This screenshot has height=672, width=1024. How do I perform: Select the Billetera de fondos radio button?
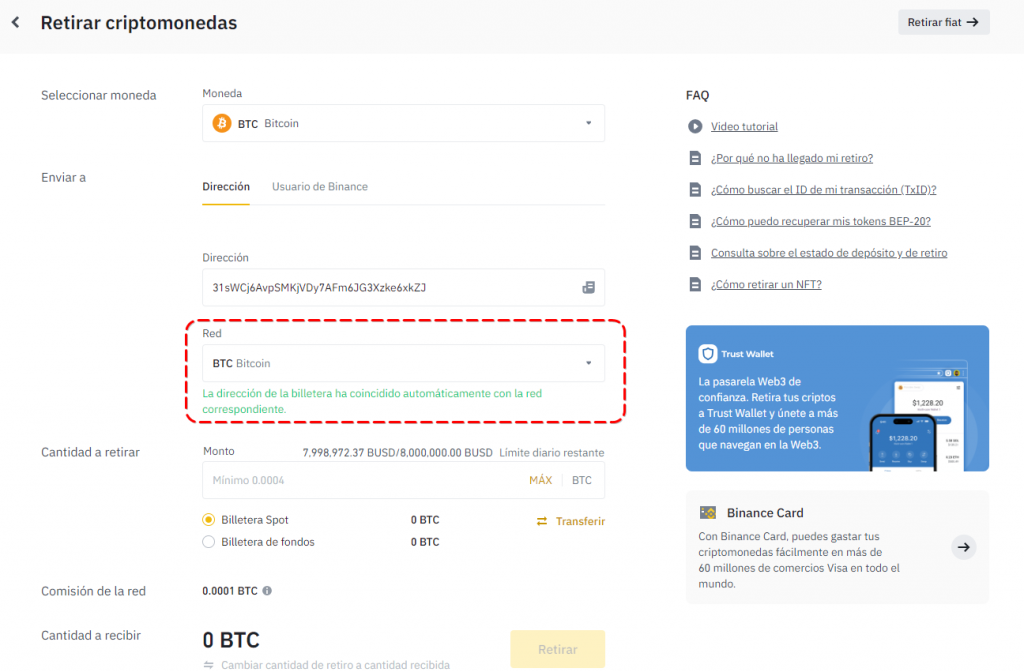(209, 542)
